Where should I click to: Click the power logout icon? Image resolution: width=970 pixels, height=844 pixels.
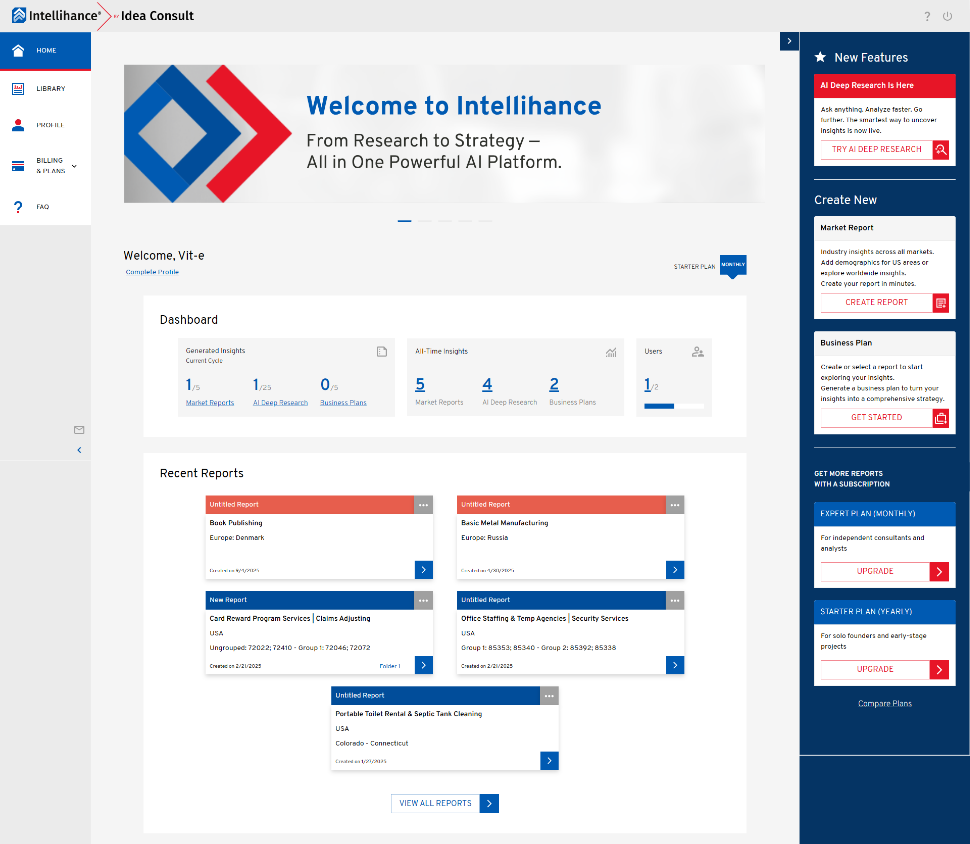point(947,16)
